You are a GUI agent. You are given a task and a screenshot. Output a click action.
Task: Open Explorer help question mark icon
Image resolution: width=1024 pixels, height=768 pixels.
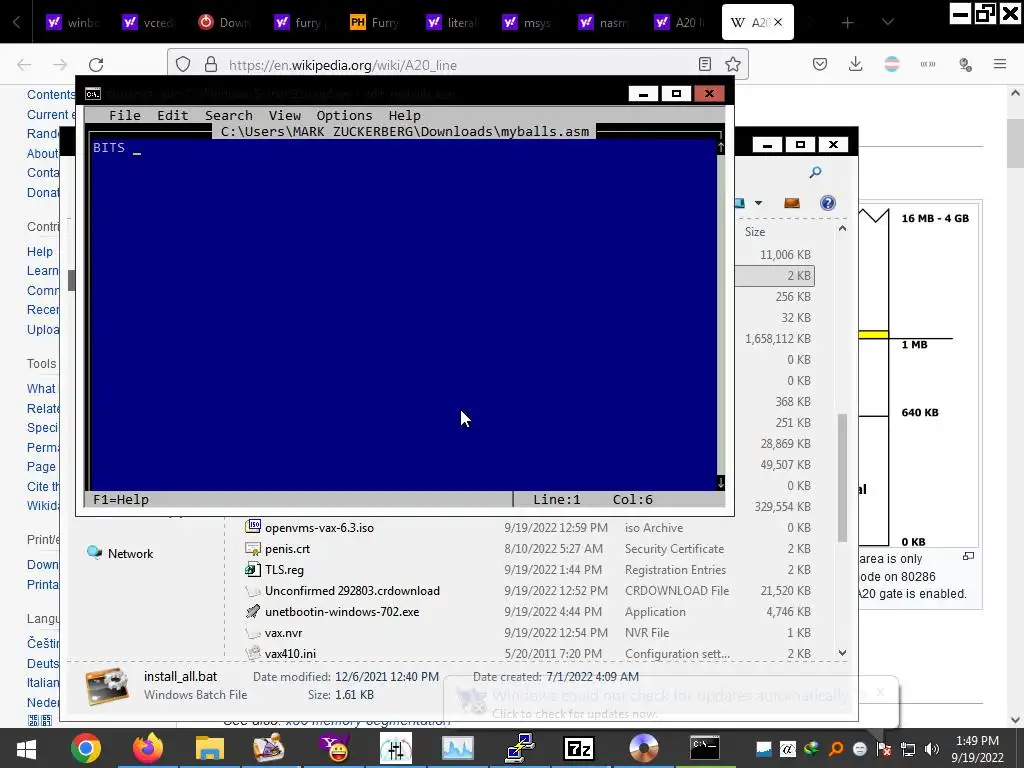(x=827, y=203)
